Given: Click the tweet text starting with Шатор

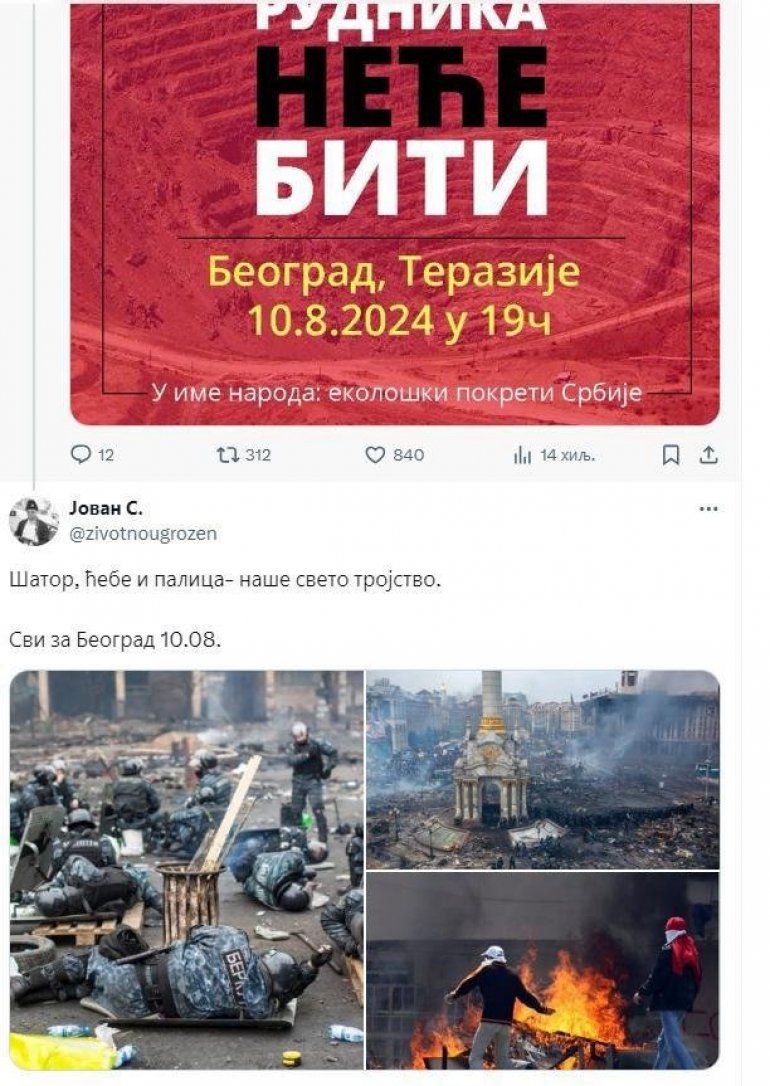Looking at the screenshot, I should (225, 579).
